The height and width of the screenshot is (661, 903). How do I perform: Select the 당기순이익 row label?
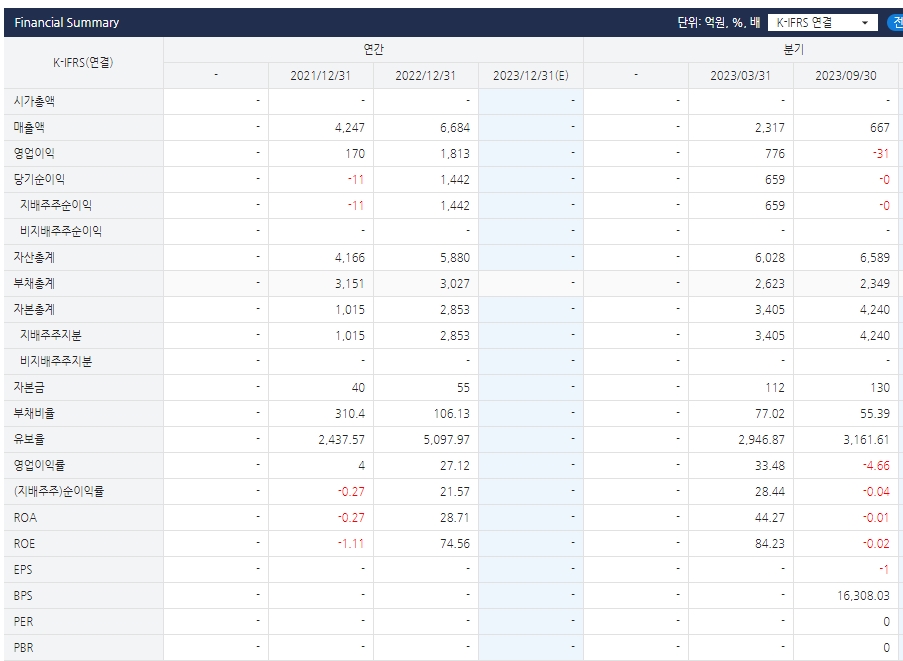point(39,179)
